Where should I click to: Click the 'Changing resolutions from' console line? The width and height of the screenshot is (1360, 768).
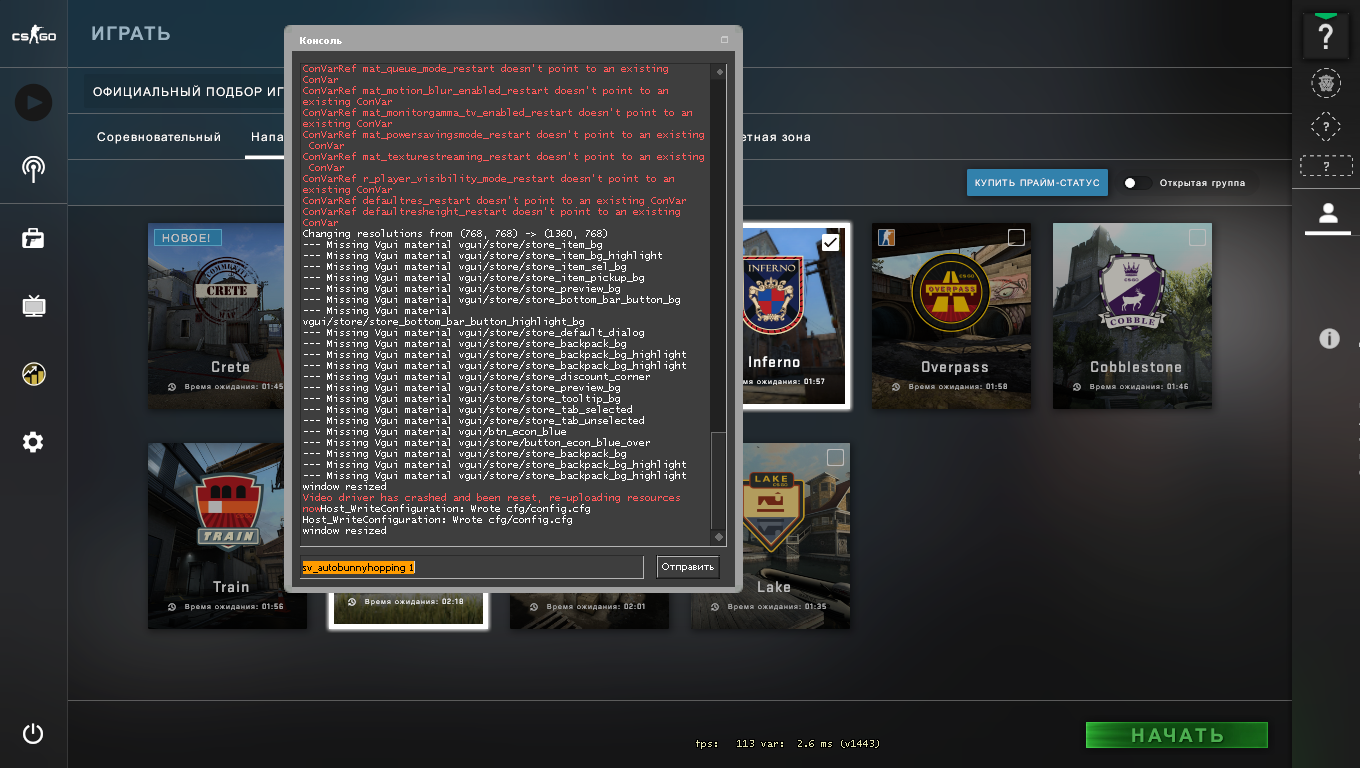(x=455, y=234)
